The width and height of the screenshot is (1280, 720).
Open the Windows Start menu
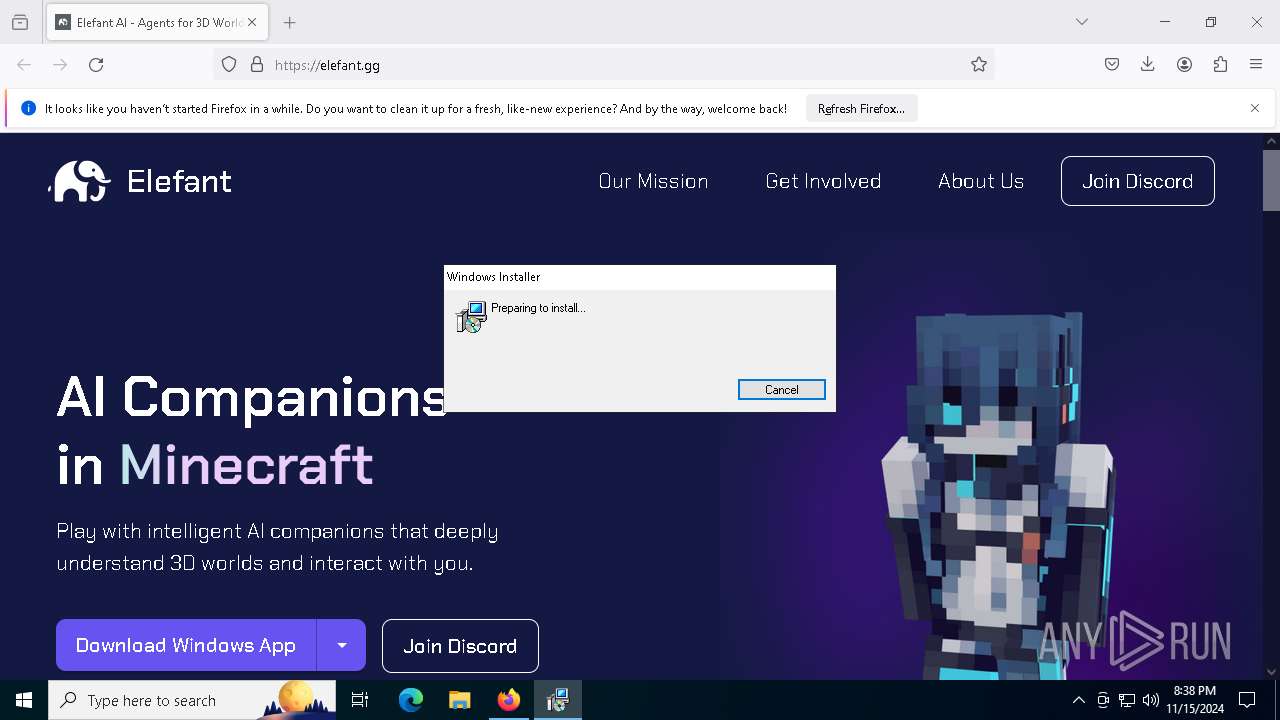24,700
